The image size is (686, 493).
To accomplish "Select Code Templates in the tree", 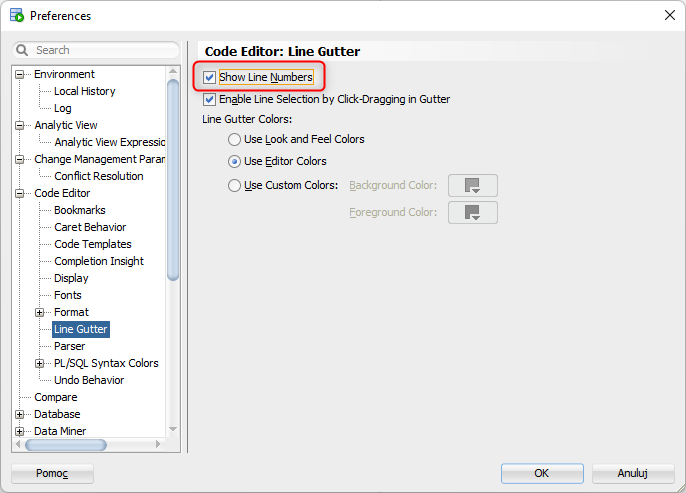I will pyautogui.click(x=92, y=245).
